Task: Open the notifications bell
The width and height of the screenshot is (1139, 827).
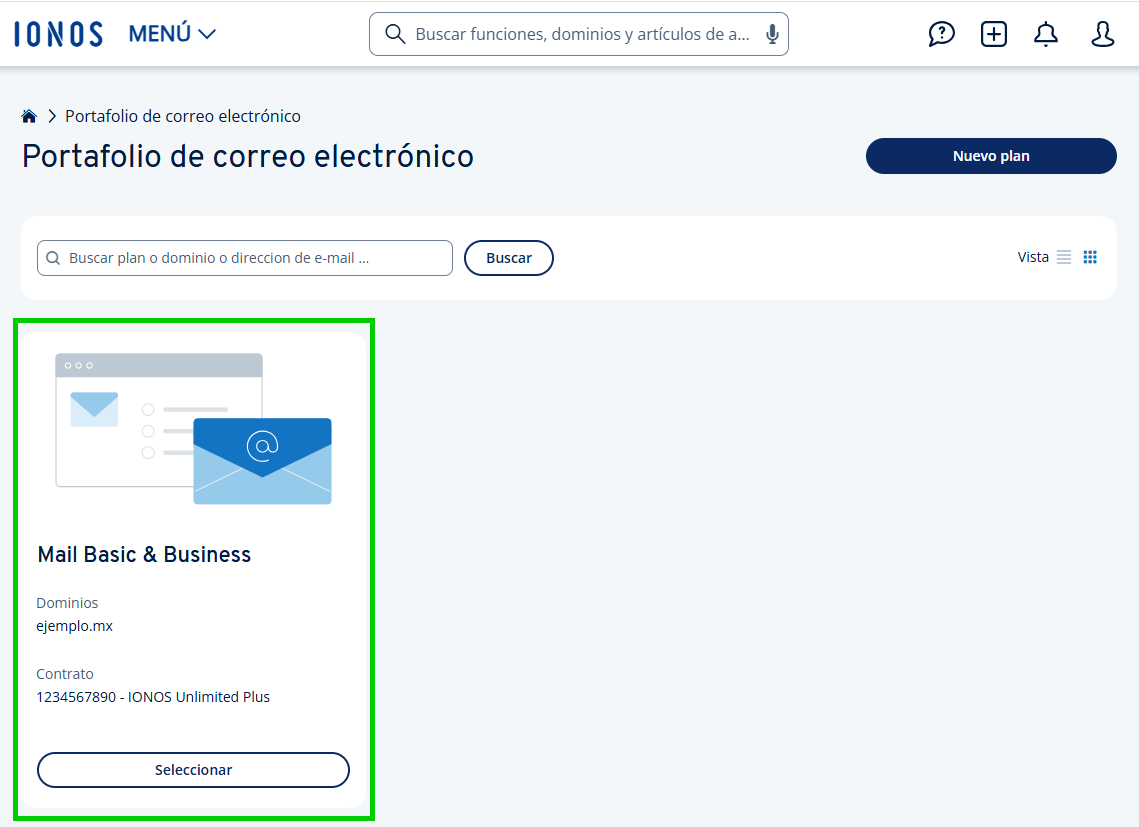Action: coord(1046,34)
